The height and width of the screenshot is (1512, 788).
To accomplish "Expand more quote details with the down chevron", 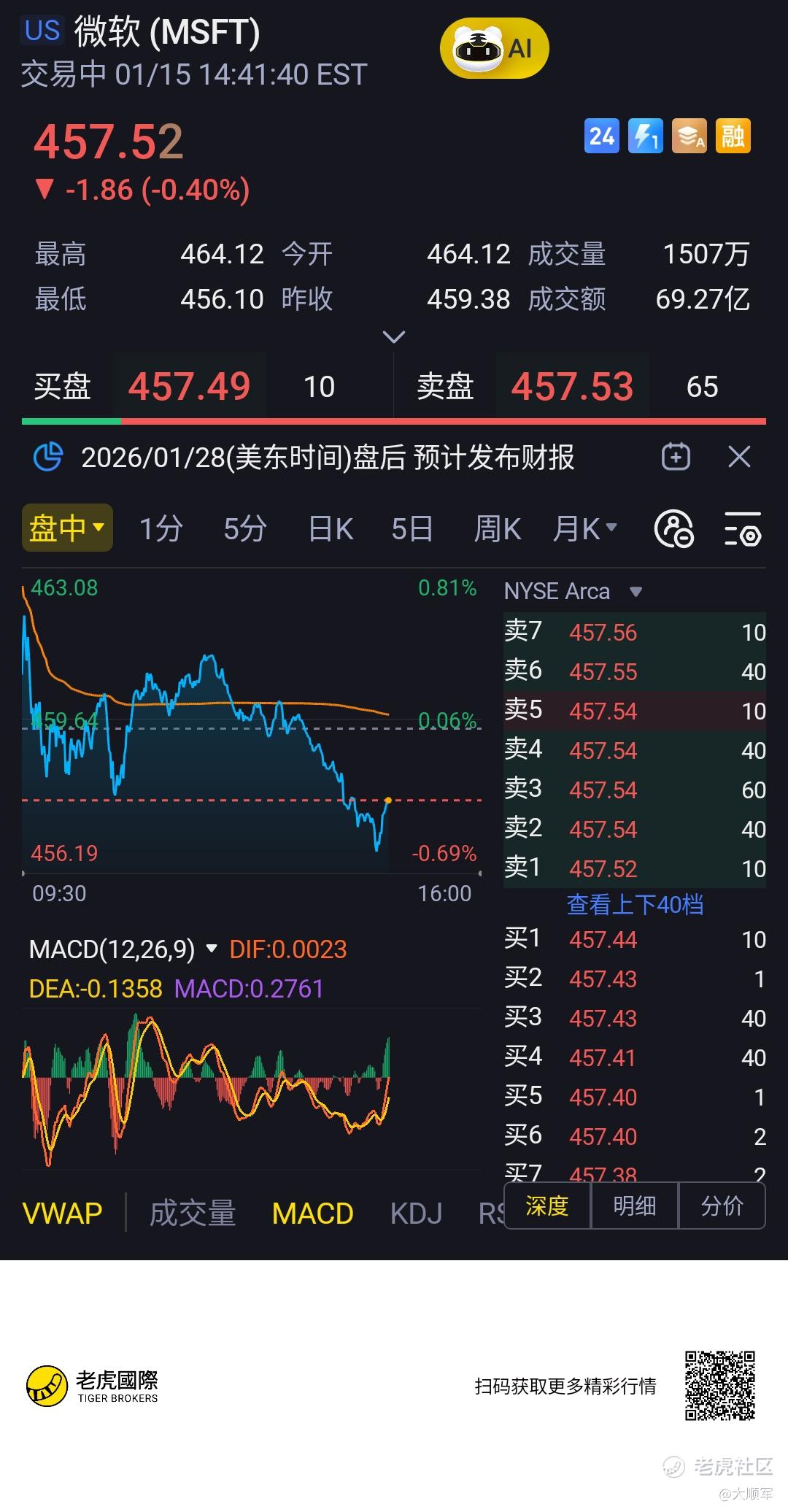I will click(394, 336).
